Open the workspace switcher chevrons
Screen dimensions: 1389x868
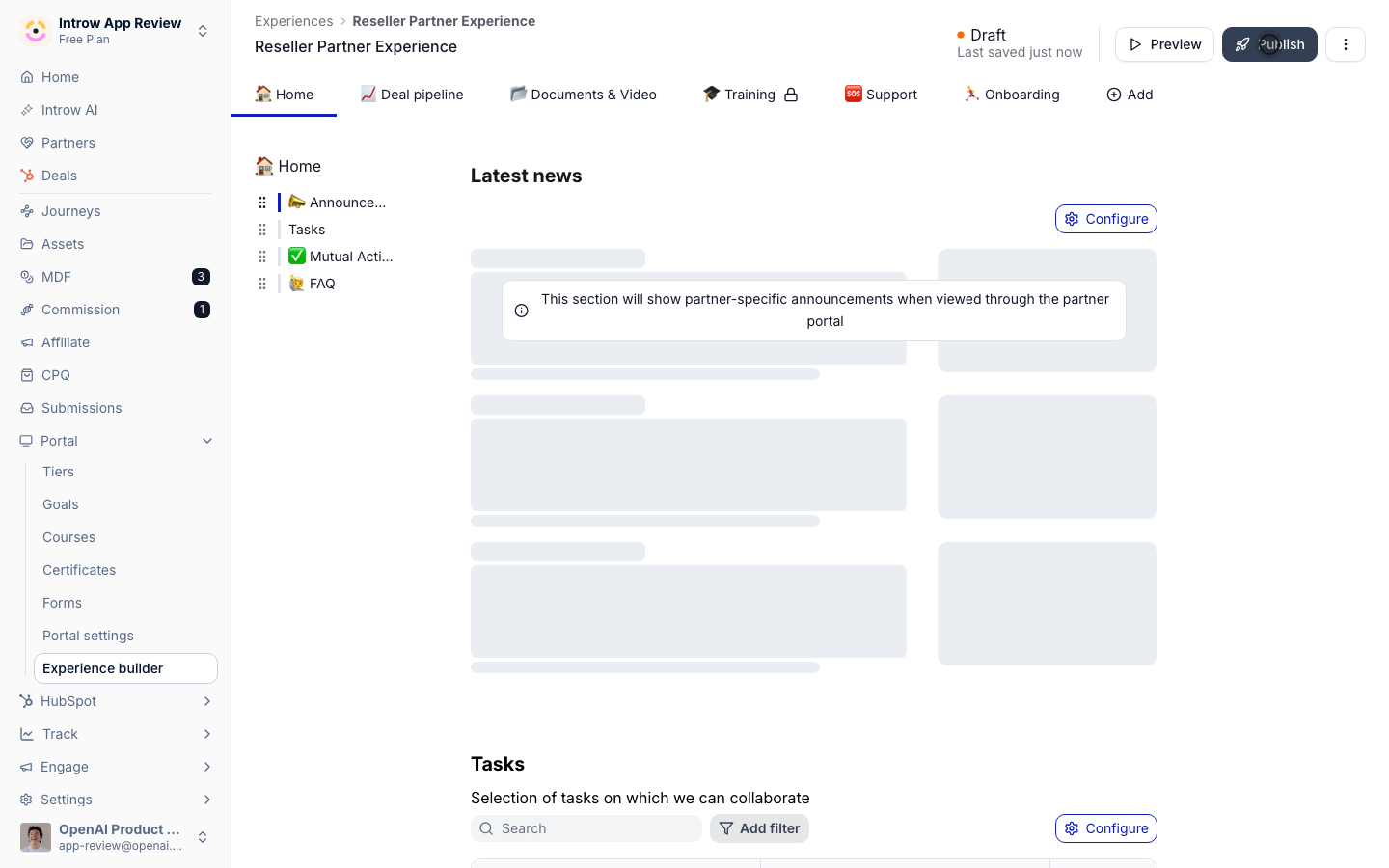pyautogui.click(x=203, y=31)
